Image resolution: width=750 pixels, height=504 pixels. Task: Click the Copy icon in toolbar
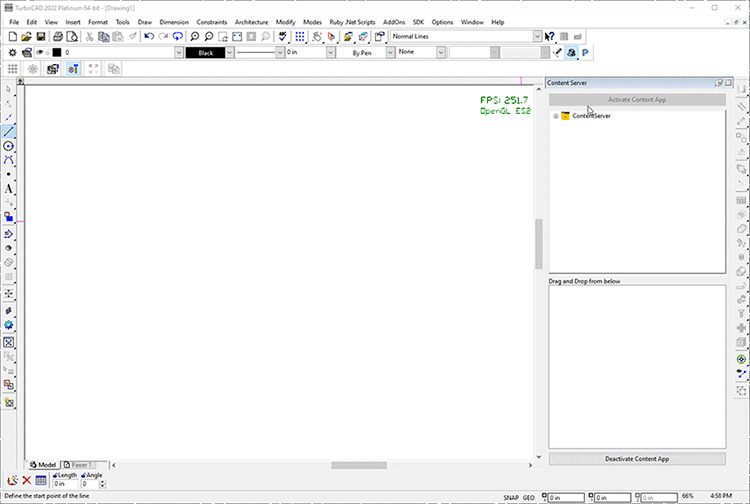pos(103,36)
